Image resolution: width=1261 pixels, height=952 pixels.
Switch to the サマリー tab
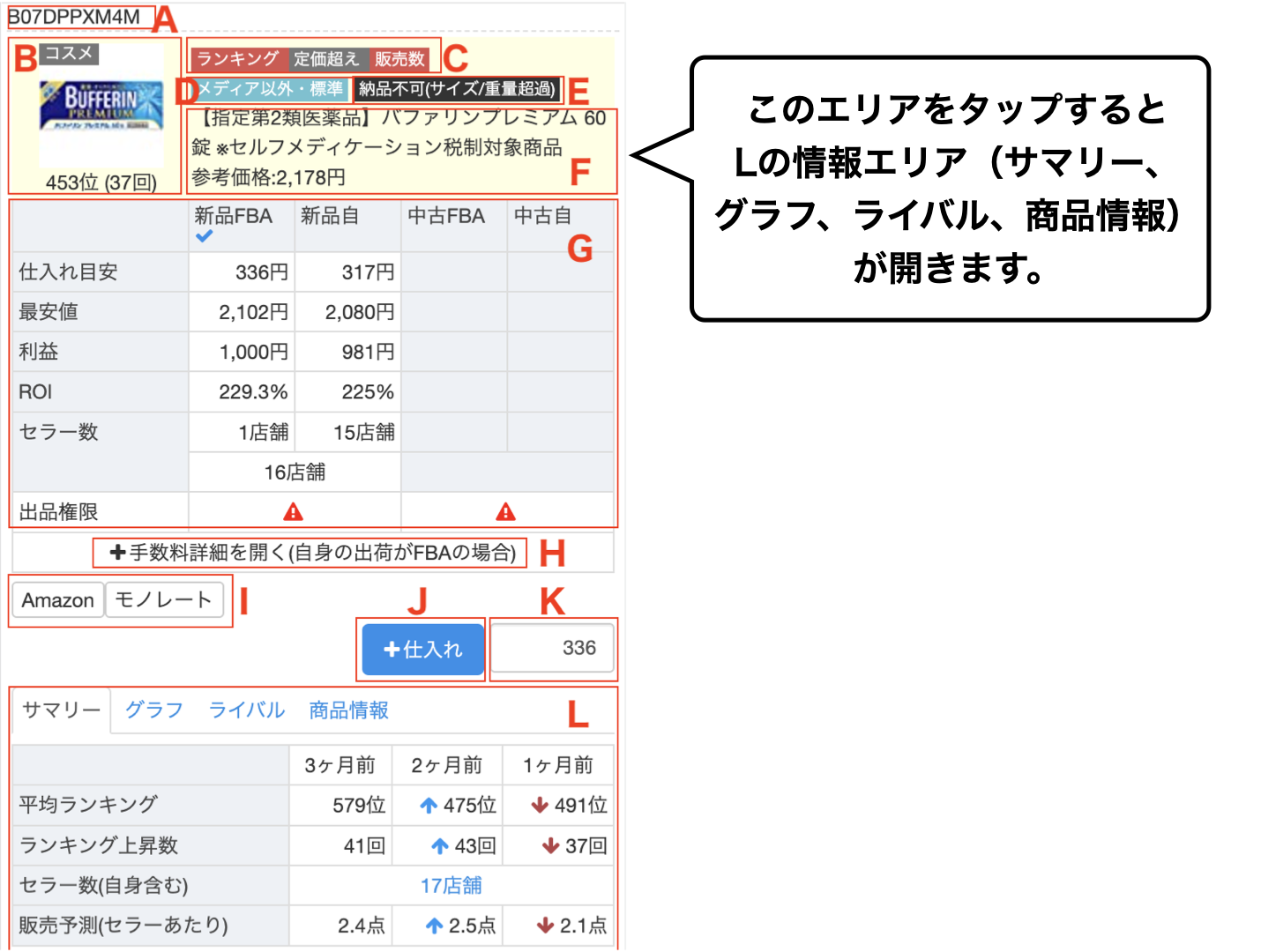pos(61,710)
